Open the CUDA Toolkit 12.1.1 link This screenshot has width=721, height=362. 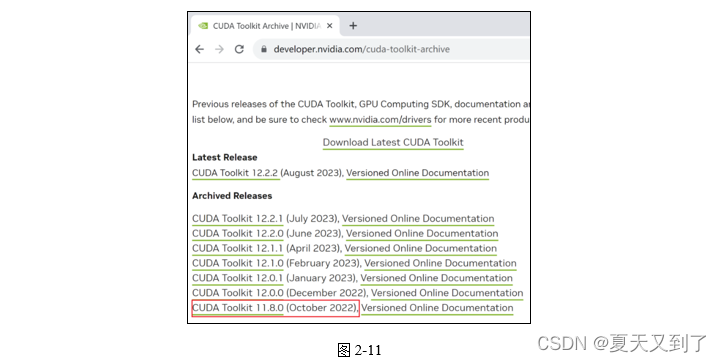click(238, 248)
